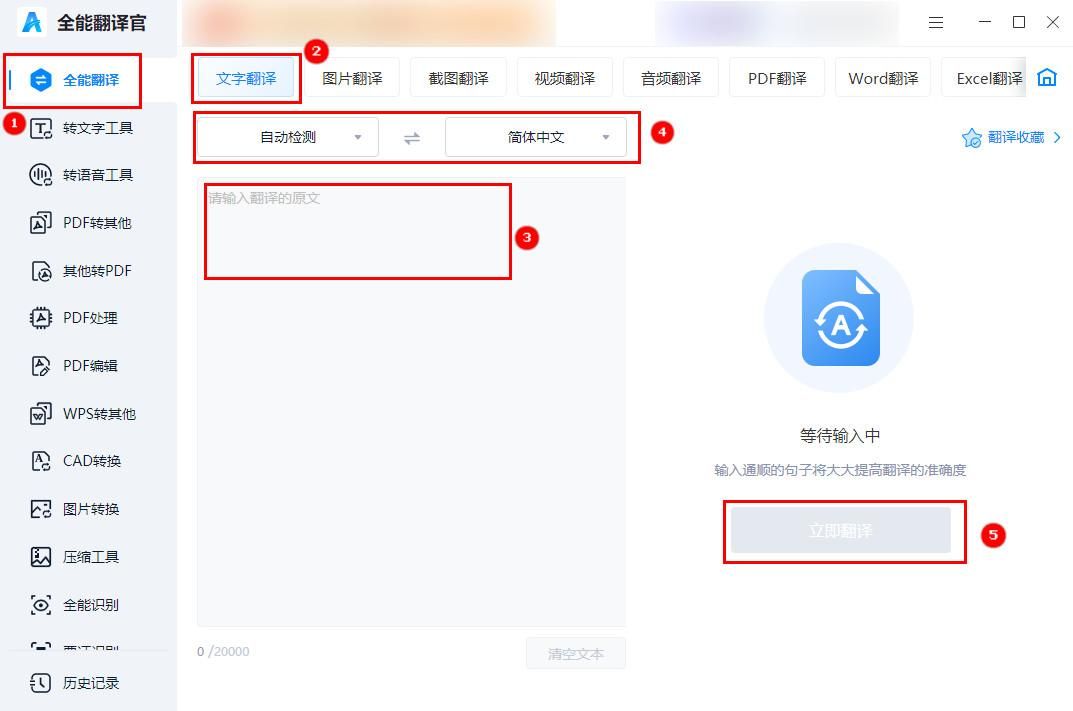1073x711 pixels.
Task: Swap source and target languages
Action: (412, 138)
